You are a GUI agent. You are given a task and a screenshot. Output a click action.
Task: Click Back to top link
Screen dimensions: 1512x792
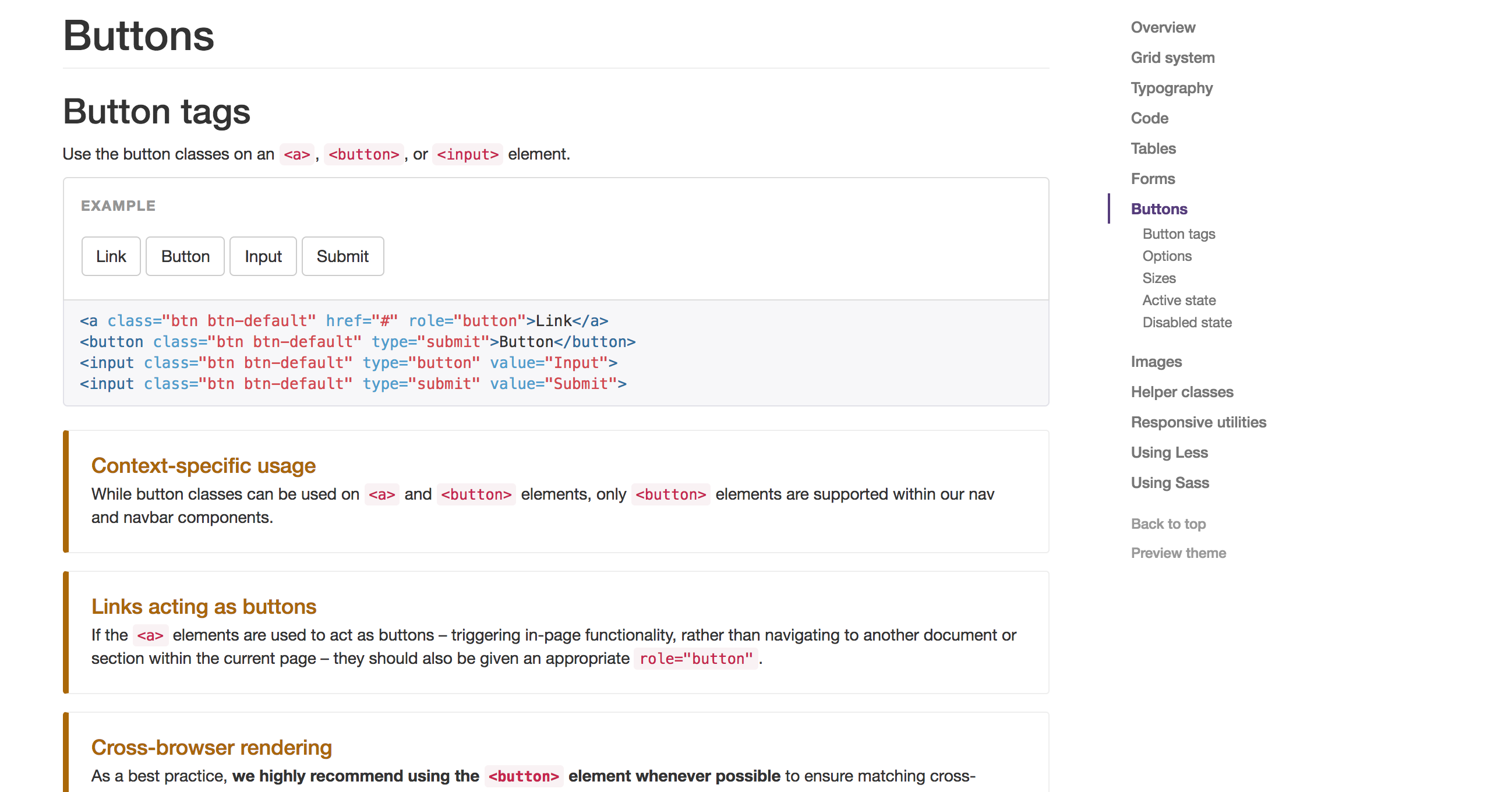[1168, 524]
